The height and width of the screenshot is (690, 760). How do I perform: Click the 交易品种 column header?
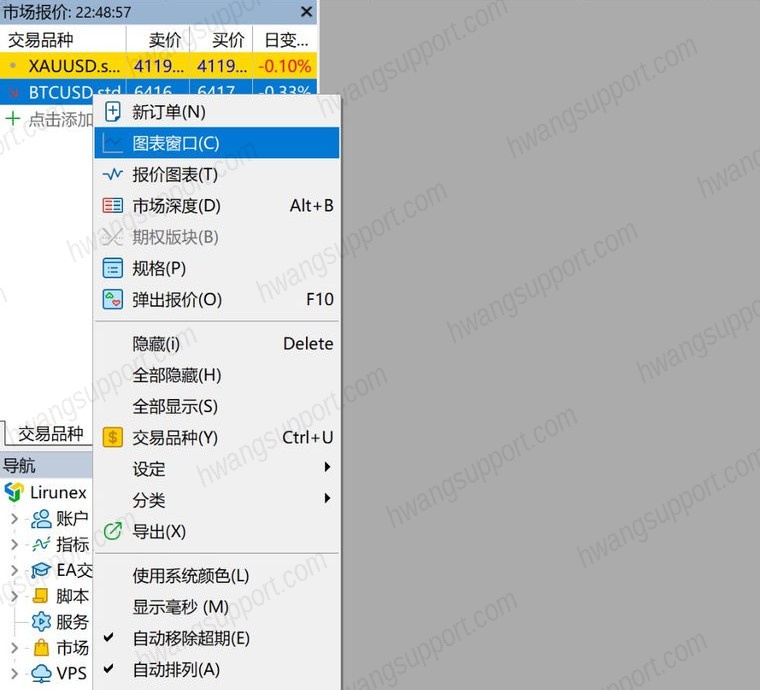coord(63,40)
